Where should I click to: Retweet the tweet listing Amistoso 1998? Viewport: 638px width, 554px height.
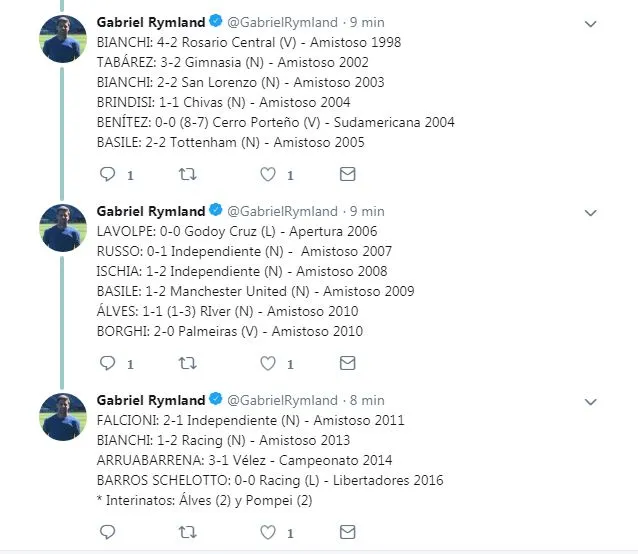pyautogui.click(x=187, y=174)
